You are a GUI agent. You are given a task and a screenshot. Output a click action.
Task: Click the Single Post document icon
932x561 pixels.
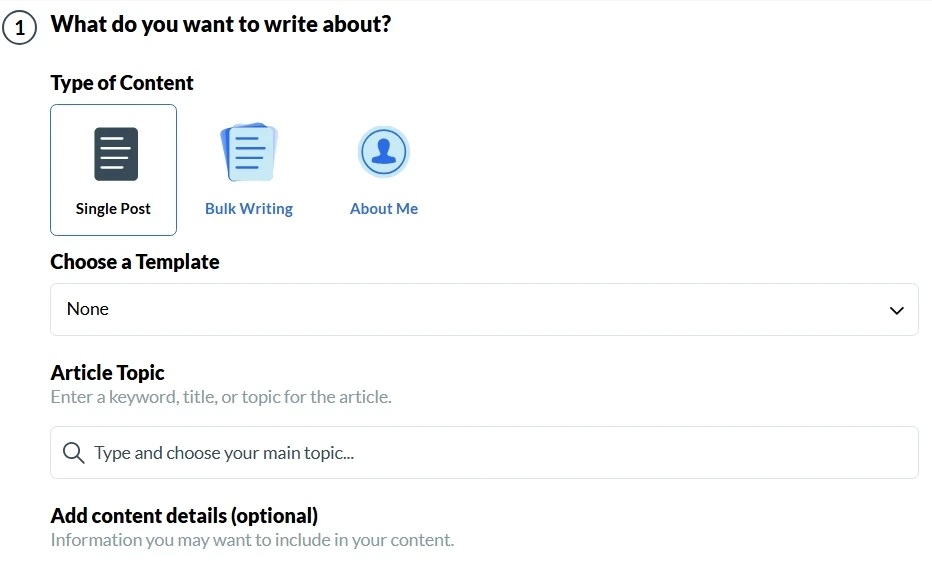(x=115, y=154)
